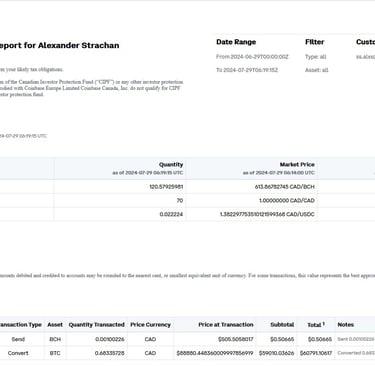Click the CIPF investor protection disclaimer paragraph

click(x=92, y=88)
